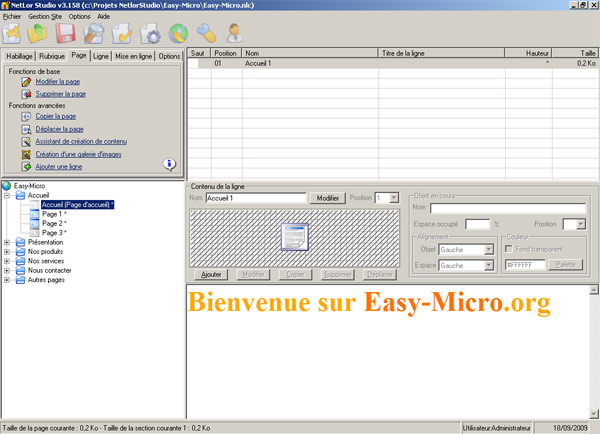Click Création d'une galerie d'images link
Image resolution: width=600 pixels, height=434 pixels.
pos(78,155)
